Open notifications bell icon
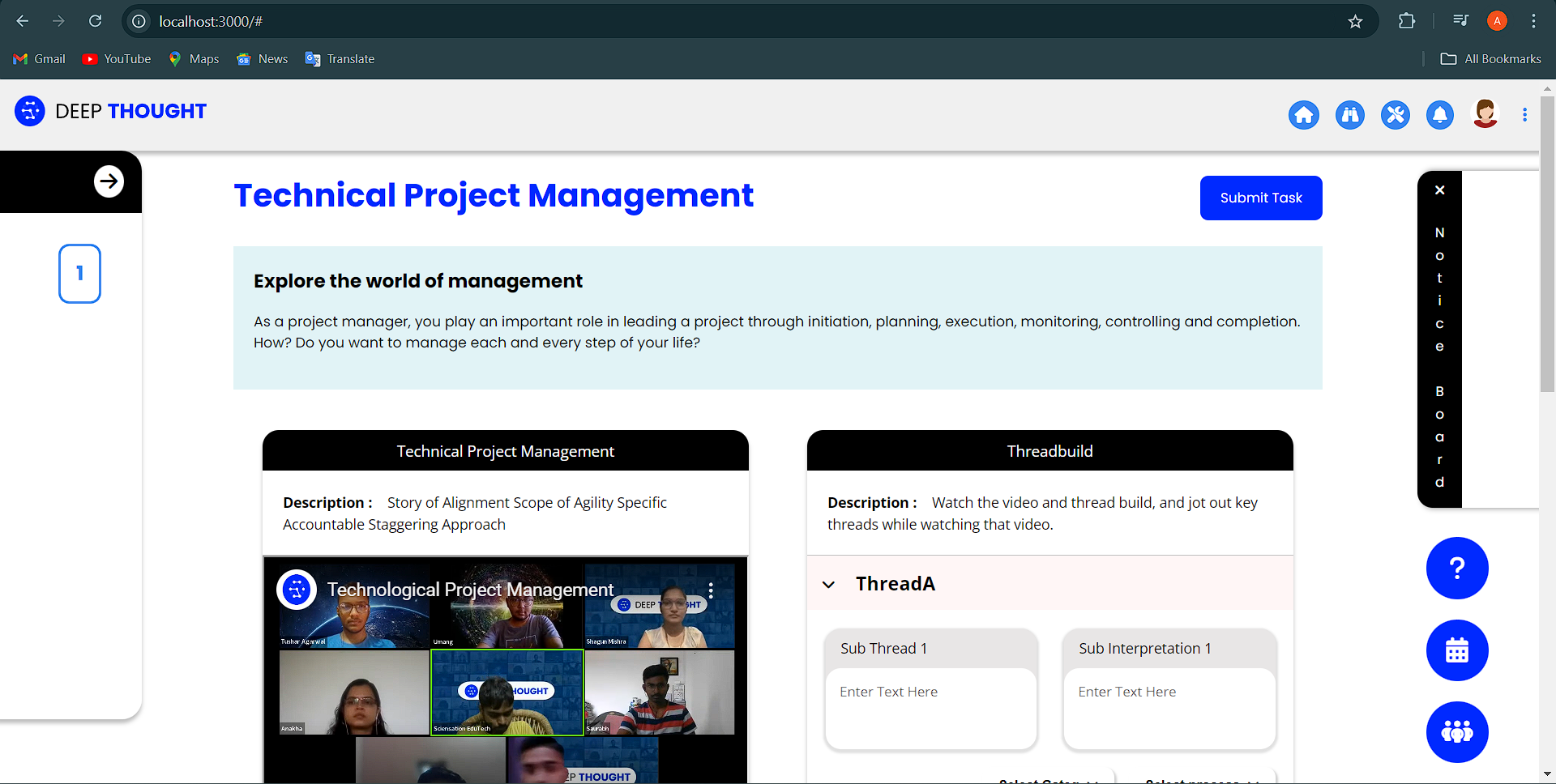1556x784 pixels. [1440, 115]
